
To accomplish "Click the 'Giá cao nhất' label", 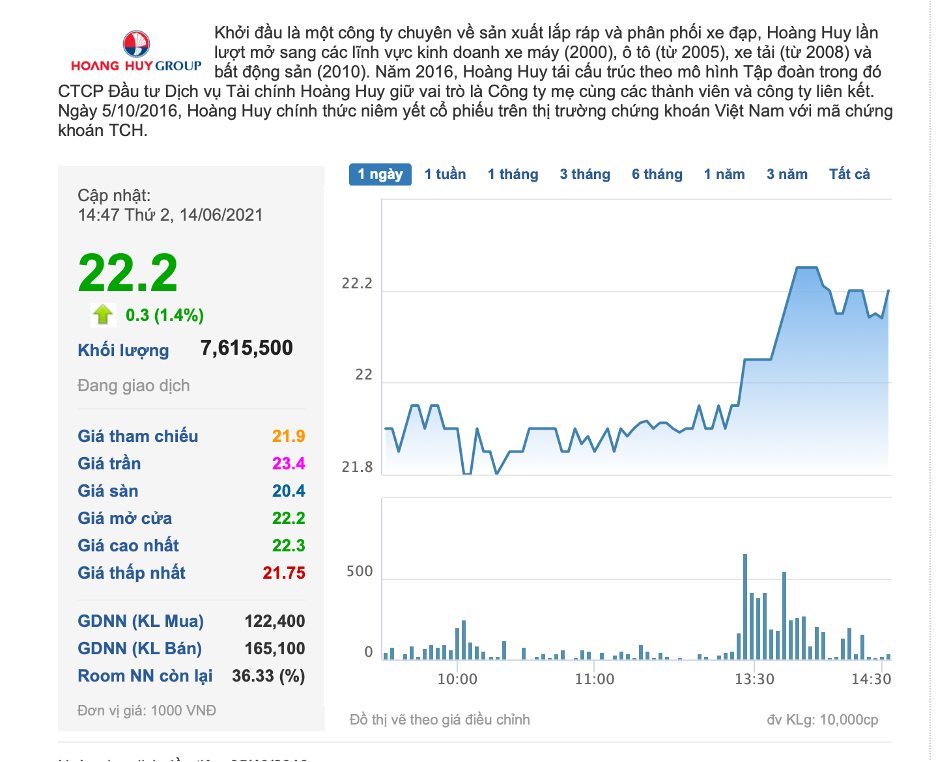I will [128, 545].
